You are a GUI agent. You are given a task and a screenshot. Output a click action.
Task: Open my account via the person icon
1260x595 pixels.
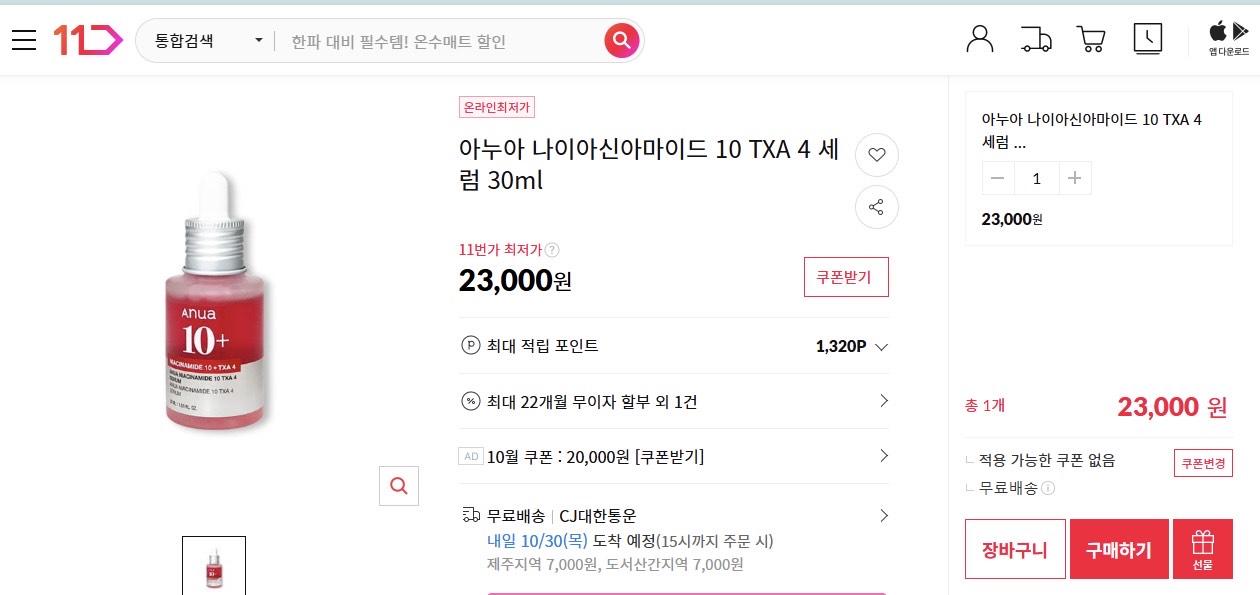coord(979,38)
